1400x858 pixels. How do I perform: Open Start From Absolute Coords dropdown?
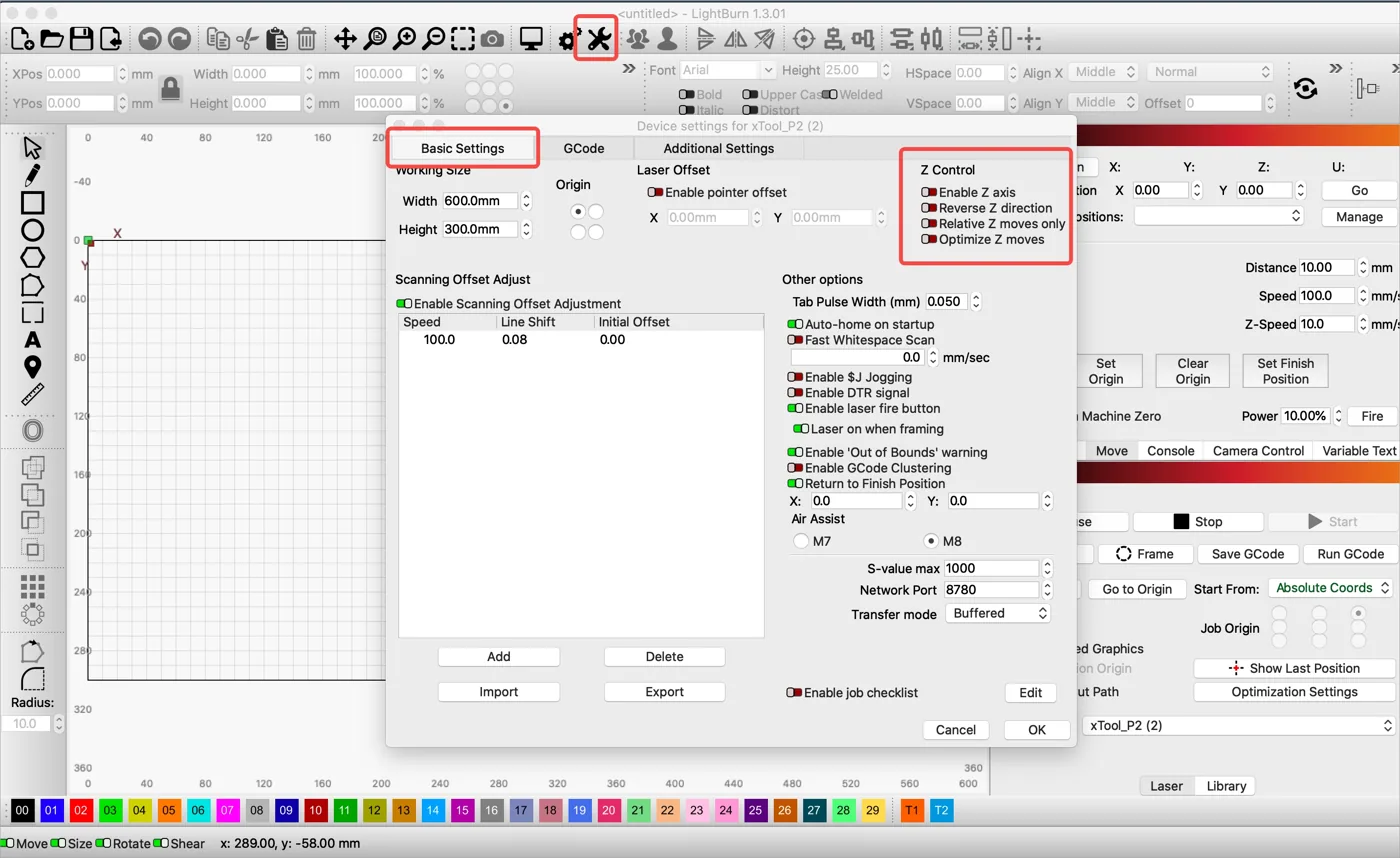click(1331, 588)
